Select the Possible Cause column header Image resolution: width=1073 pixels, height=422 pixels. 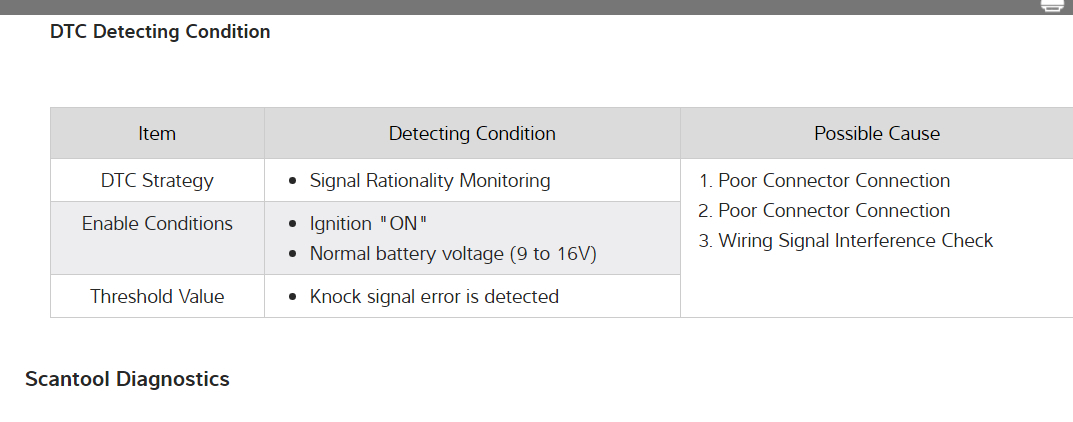tap(876, 133)
